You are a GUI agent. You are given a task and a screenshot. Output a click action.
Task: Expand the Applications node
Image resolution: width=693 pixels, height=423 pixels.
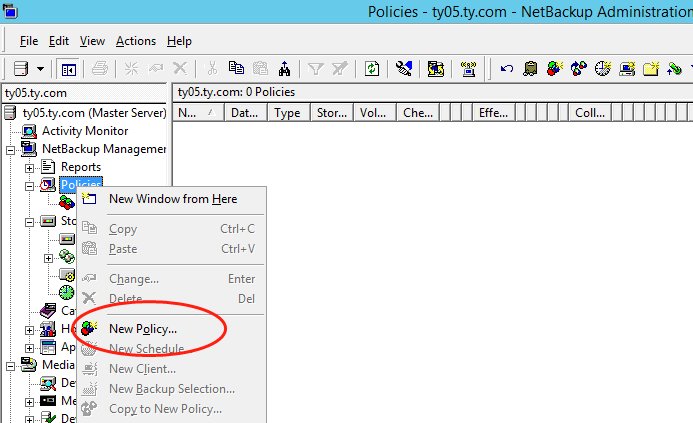pyautogui.click(x=29, y=348)
